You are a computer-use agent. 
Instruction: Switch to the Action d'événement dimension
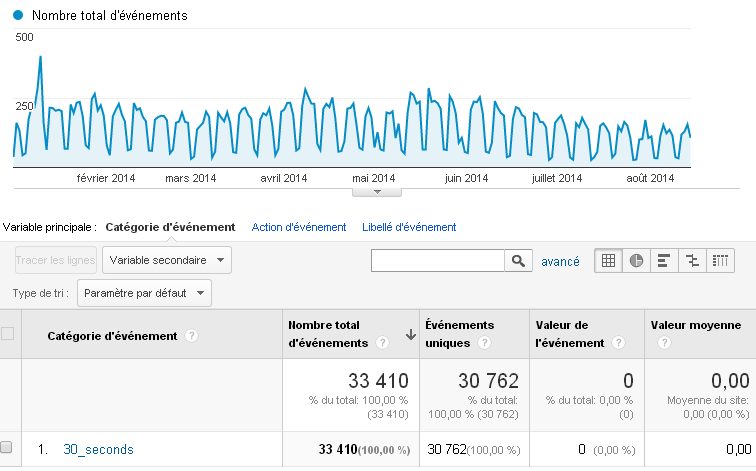tap(299, 227)
